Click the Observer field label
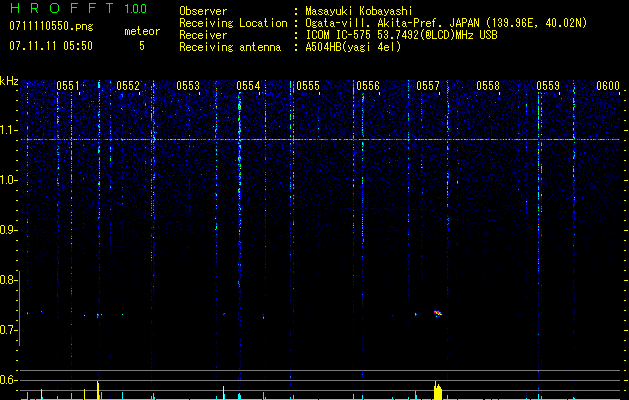 [x=203, y=11]
